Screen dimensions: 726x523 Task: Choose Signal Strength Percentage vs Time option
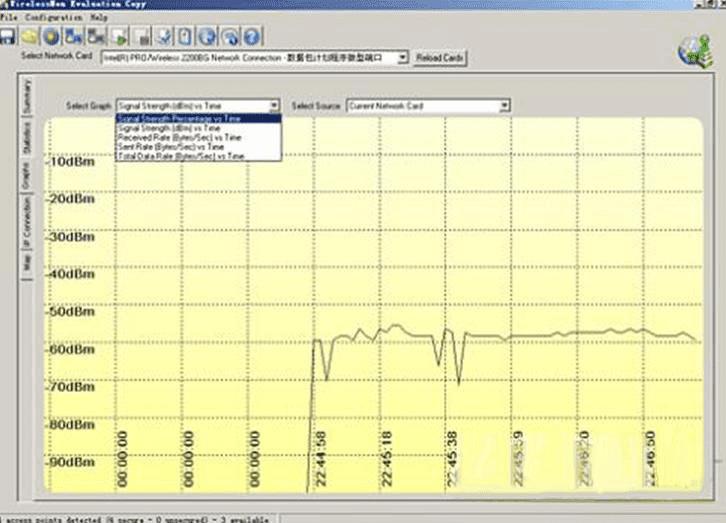pos(198,118)
